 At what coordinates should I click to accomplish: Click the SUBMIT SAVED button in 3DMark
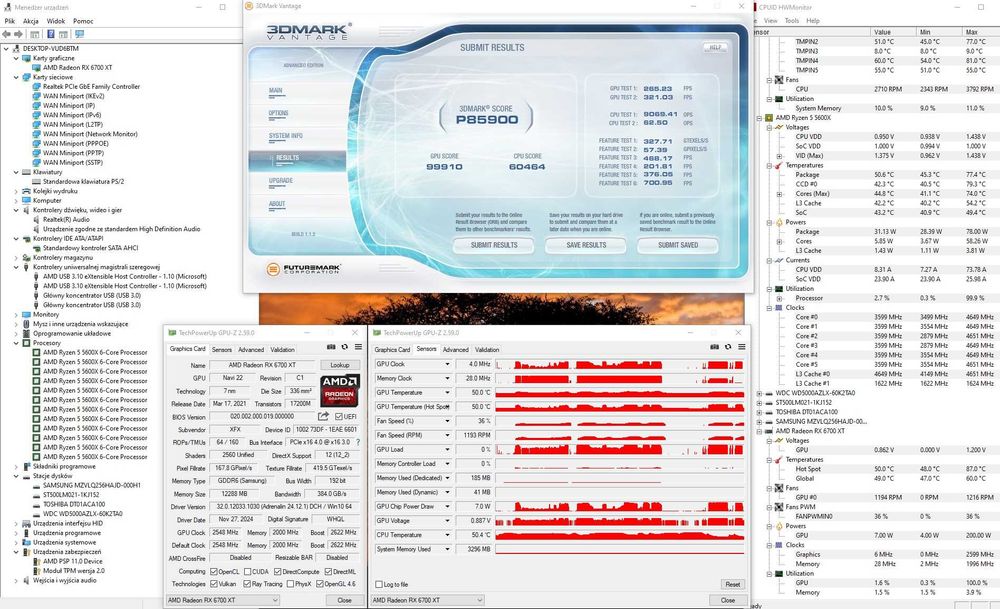tap(678, 245)
